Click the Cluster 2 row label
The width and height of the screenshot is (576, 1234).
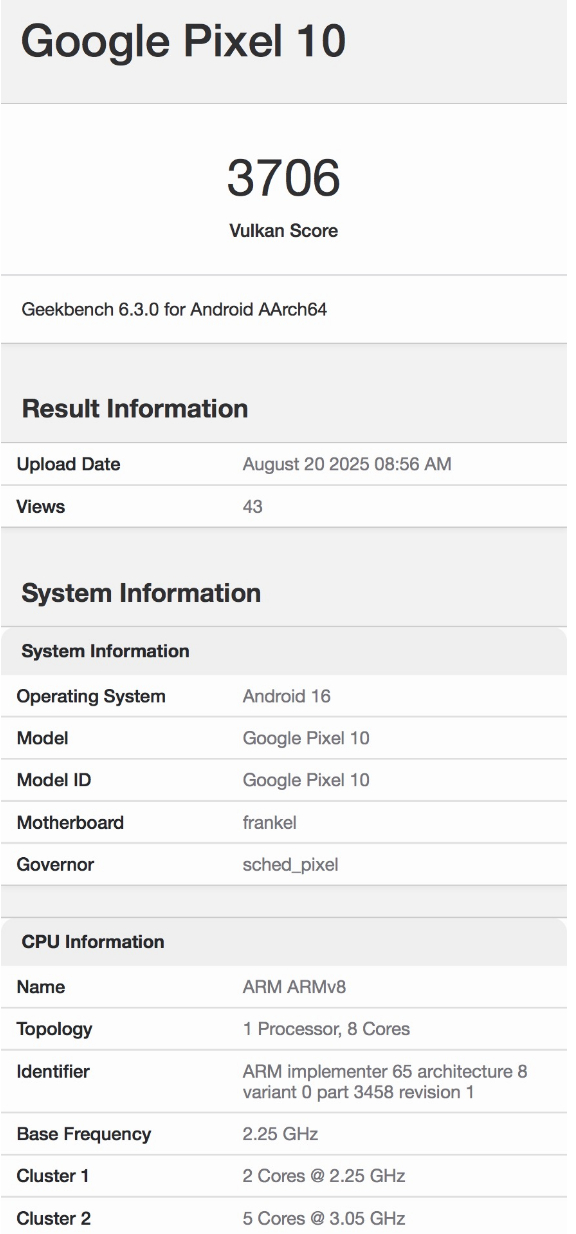pos(54,1219)
